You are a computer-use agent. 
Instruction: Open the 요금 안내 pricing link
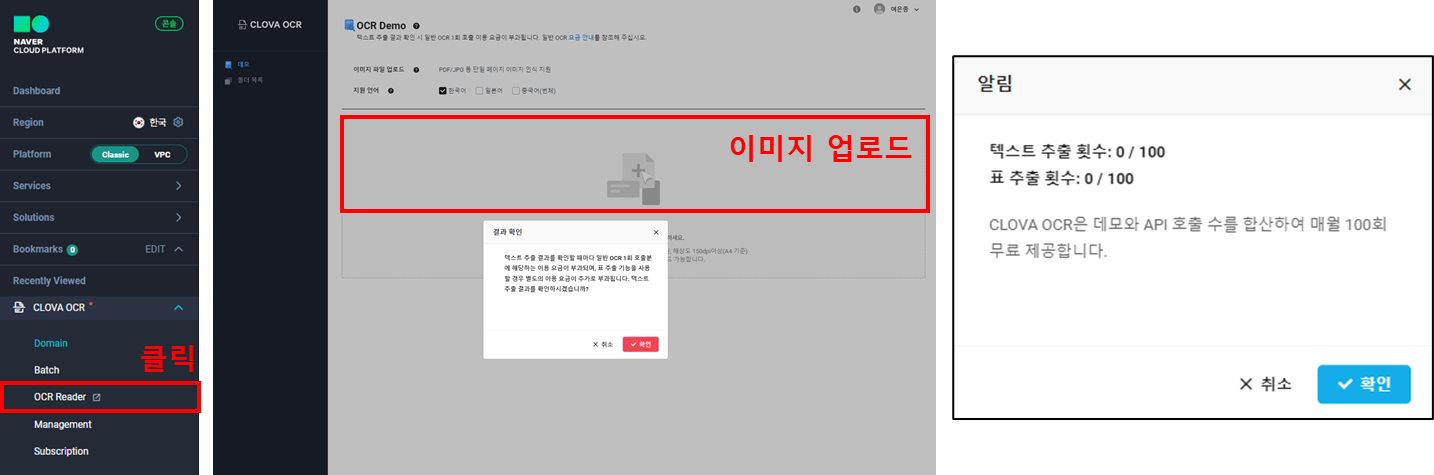pyautogui.click(x=582, y=37)
